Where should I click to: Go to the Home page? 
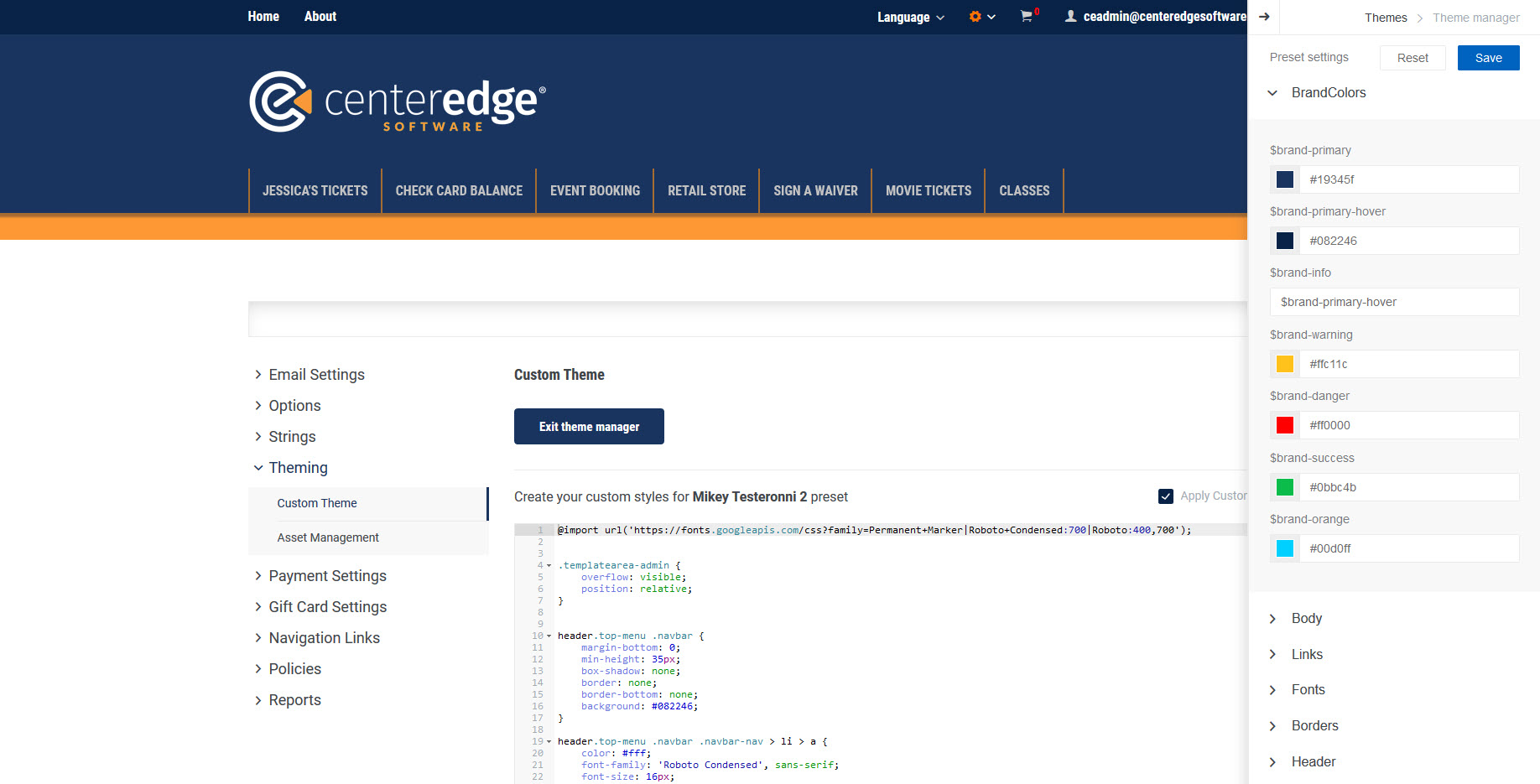coord(263,16)
